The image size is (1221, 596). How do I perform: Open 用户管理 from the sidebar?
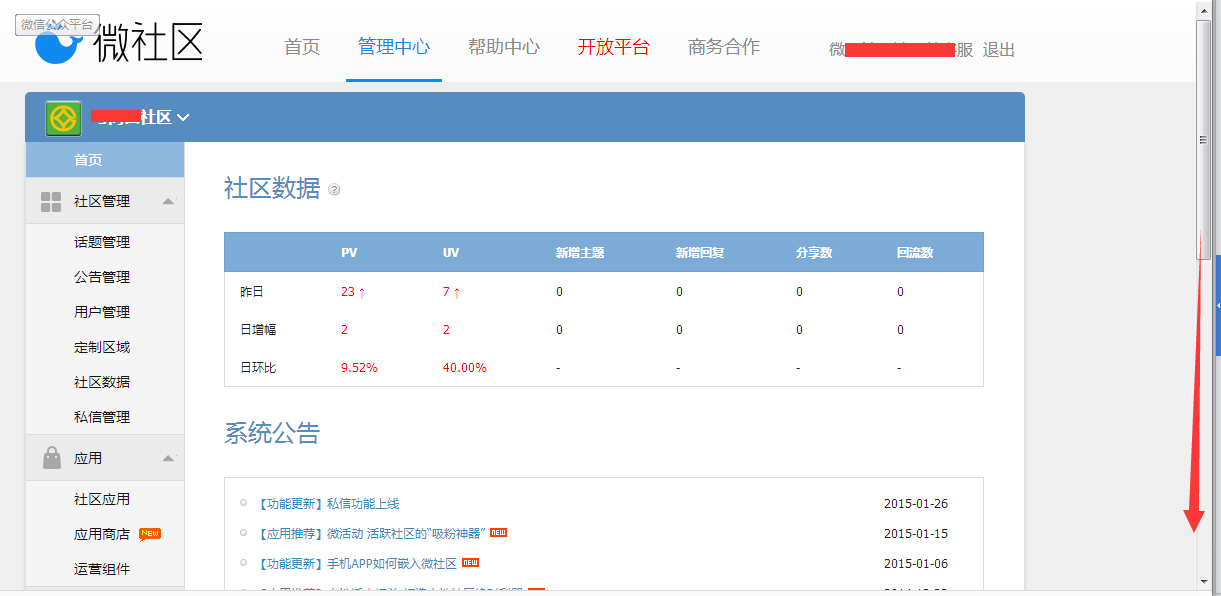pos(102,312)
